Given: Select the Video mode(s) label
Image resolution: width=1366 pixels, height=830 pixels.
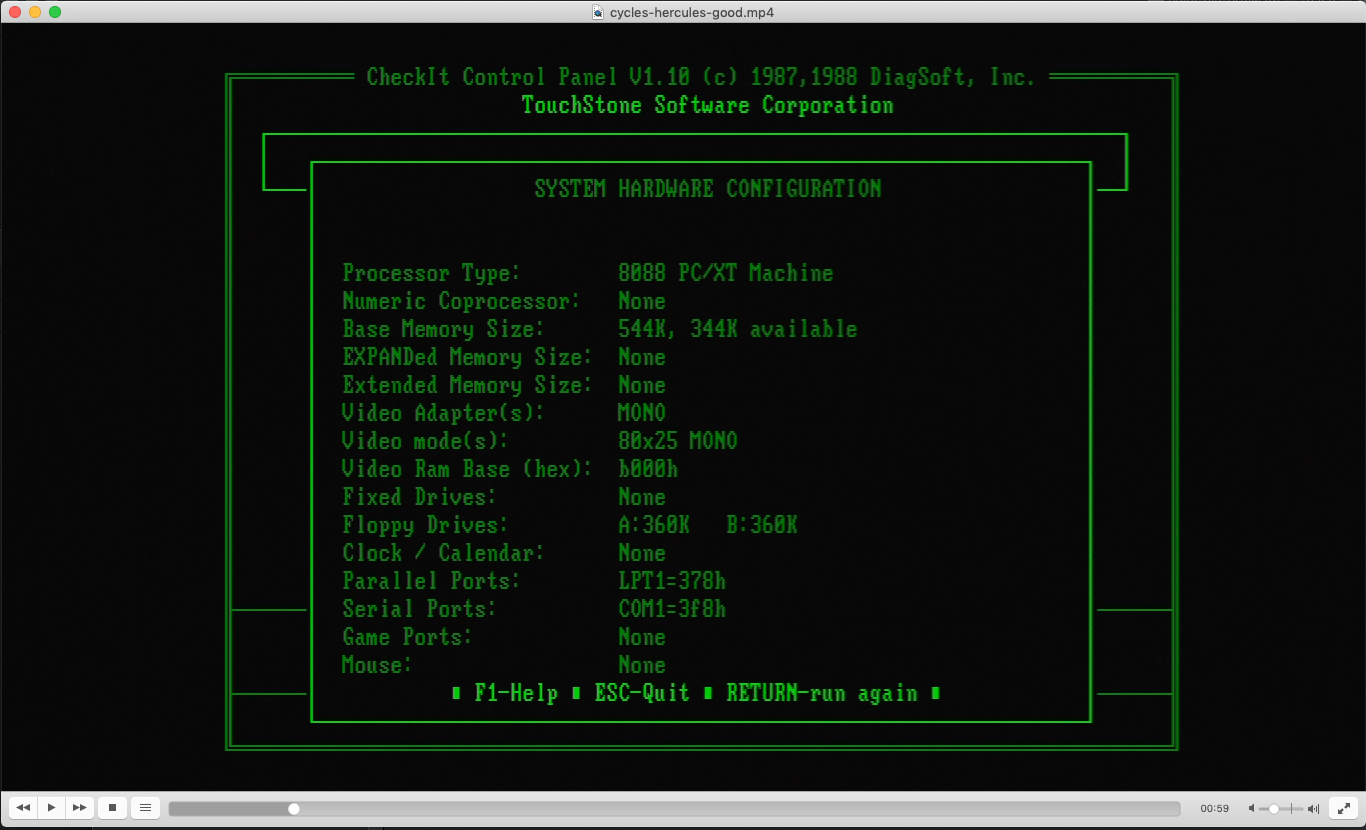Looking at the screenshot, I should 425,441.
